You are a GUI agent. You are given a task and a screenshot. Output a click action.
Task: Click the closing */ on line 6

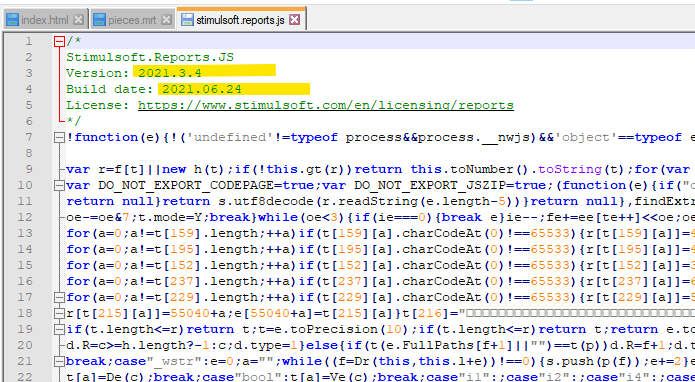pos(74,121)
